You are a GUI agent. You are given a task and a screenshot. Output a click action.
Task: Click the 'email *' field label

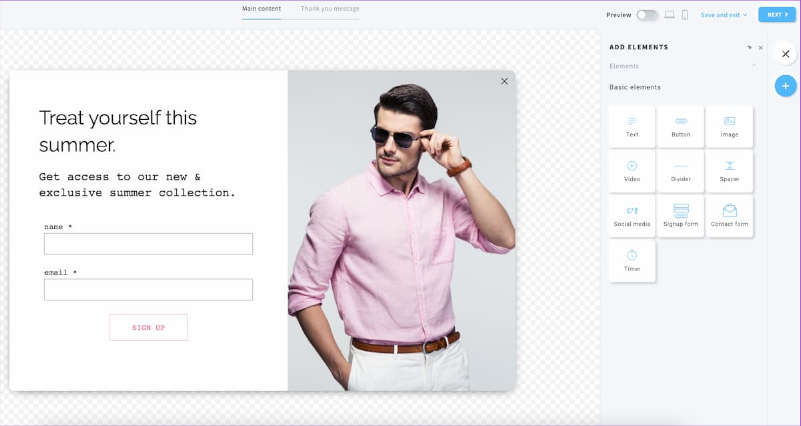pyautogui.click(x=60, y=273)
